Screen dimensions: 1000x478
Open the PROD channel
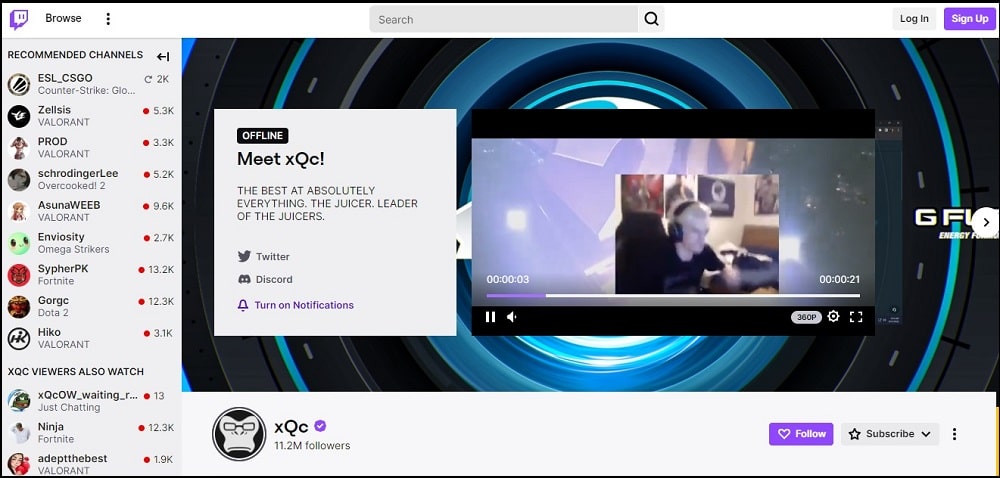click(x=91, y=148)
